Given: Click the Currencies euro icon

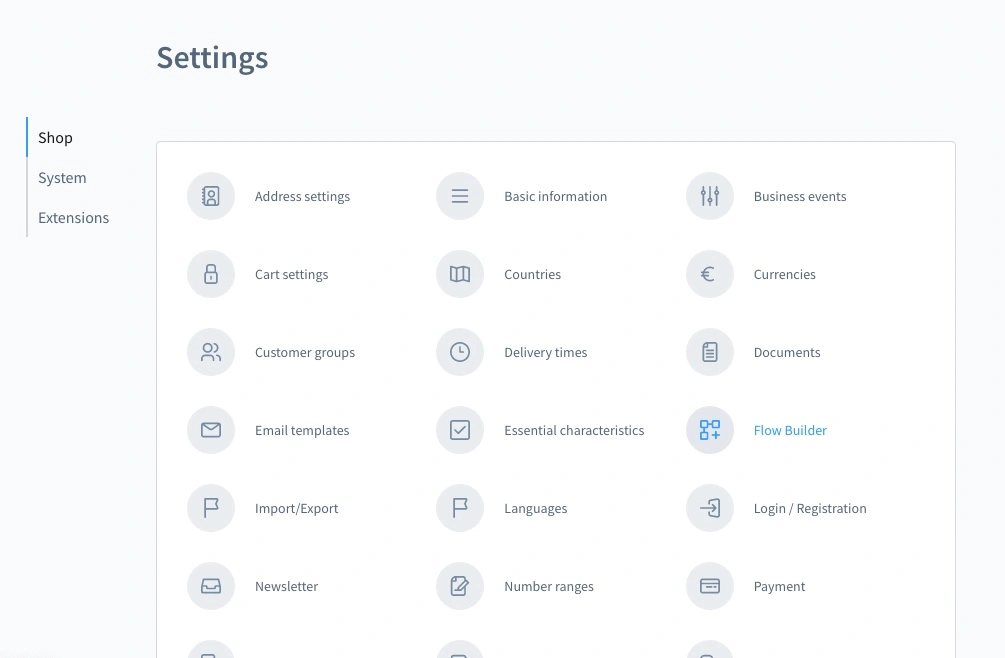Looking at the screenshot, I should pyautogui.click(x=710, y=275).
